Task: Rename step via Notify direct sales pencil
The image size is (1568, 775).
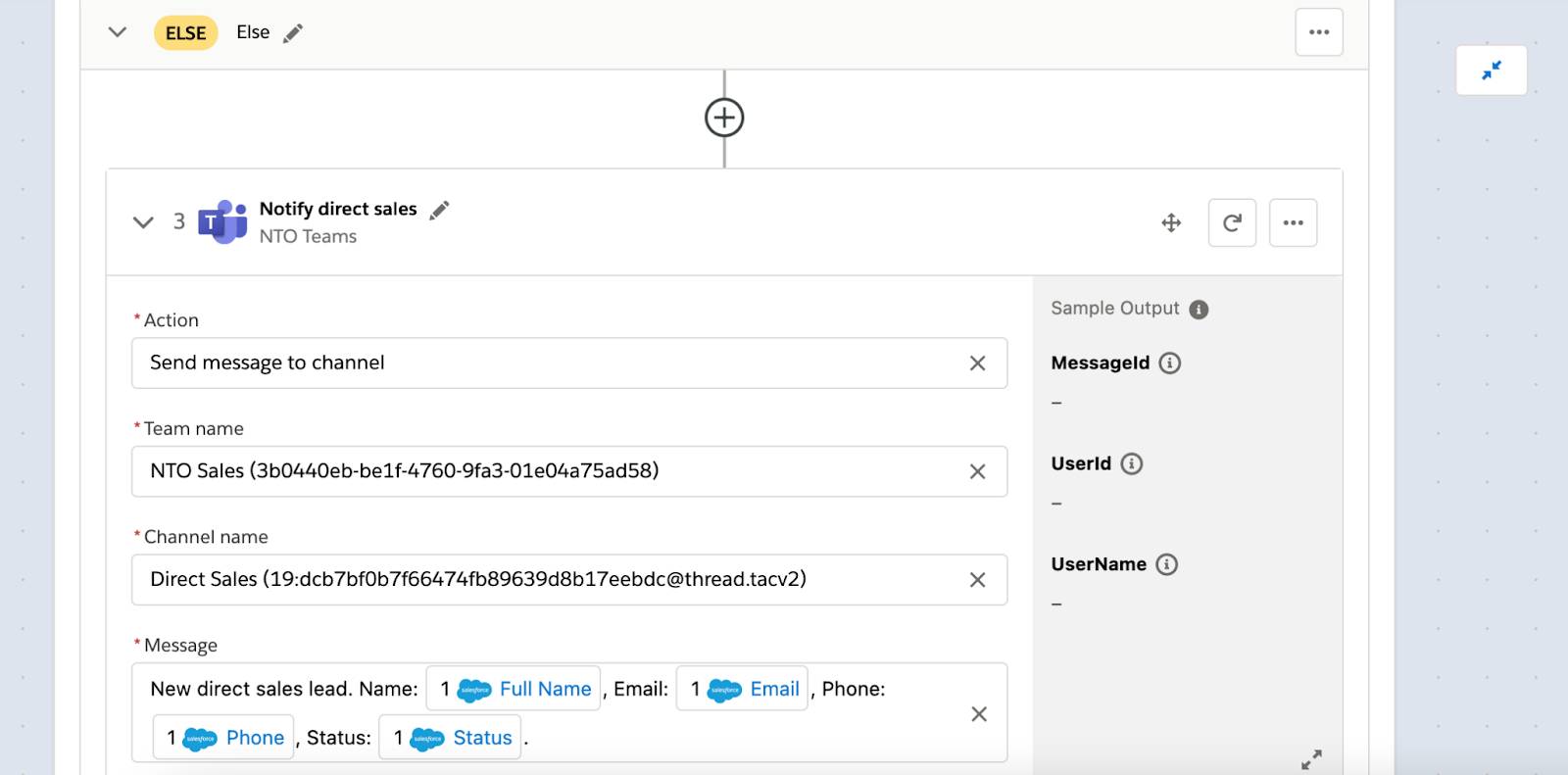Action: [x=439, y=210]
